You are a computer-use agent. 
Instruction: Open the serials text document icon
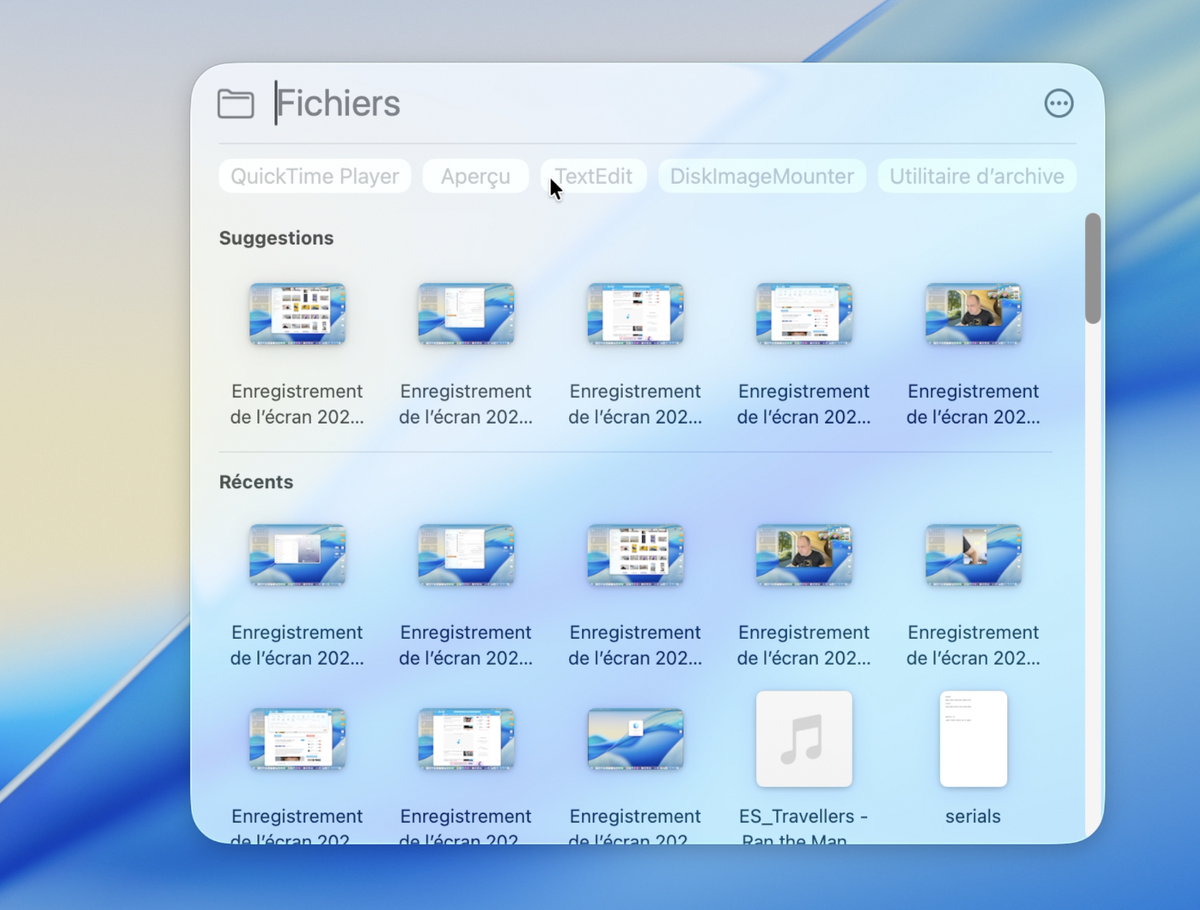(972, 738)
